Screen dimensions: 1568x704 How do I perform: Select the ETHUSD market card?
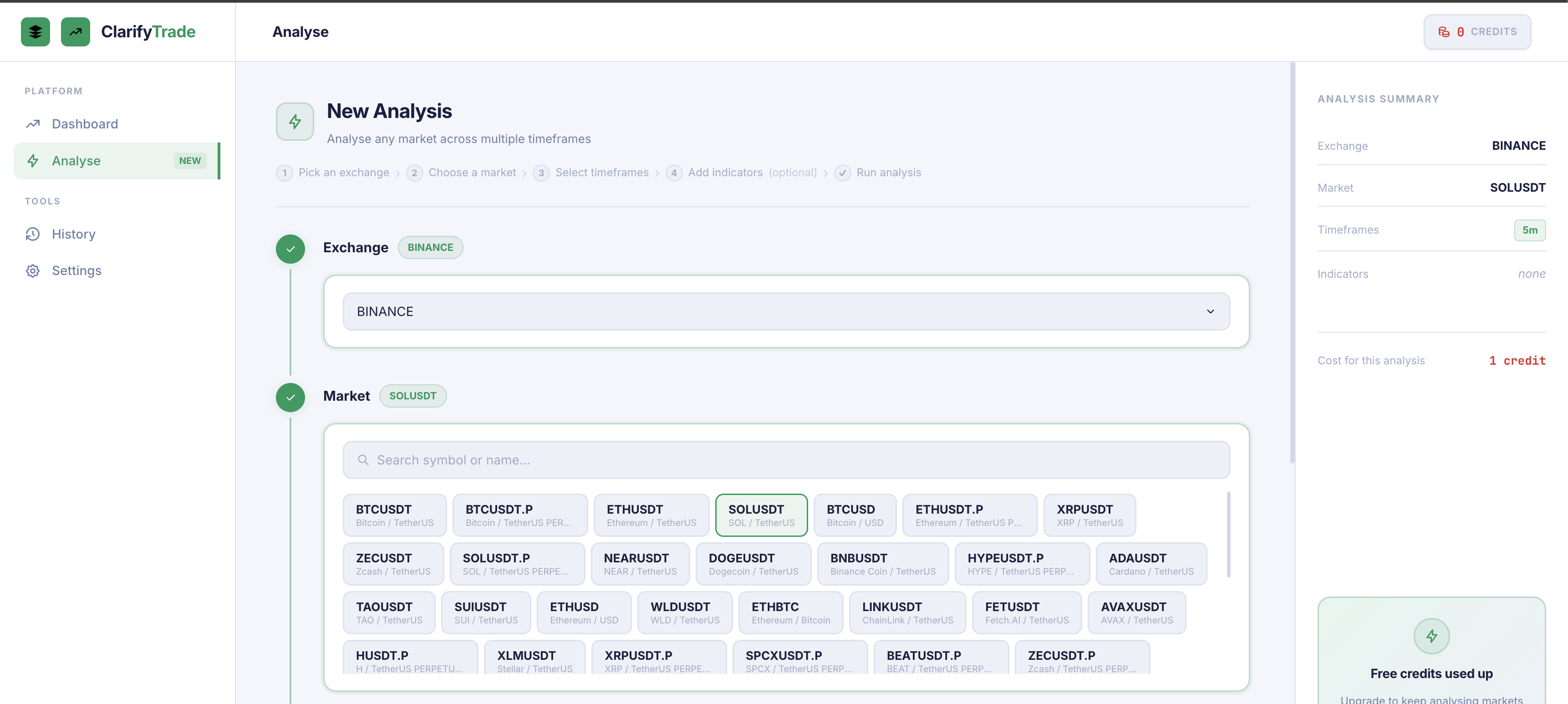pos(584,612)
